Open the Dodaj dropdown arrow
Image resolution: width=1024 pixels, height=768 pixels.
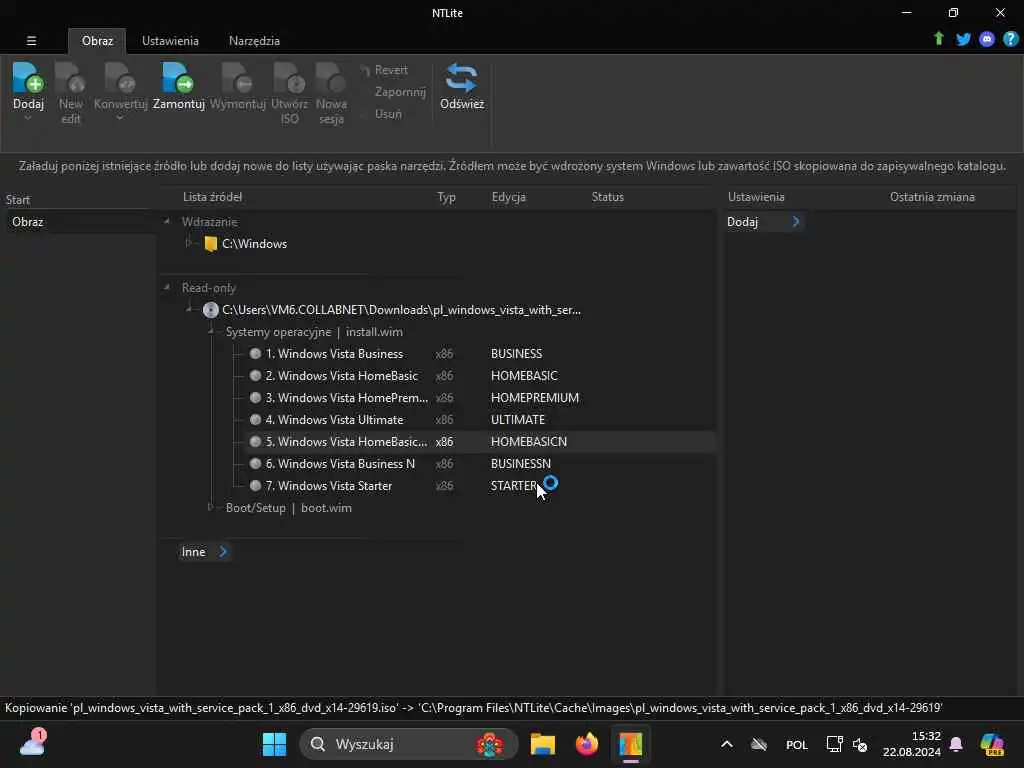point(28,118)
